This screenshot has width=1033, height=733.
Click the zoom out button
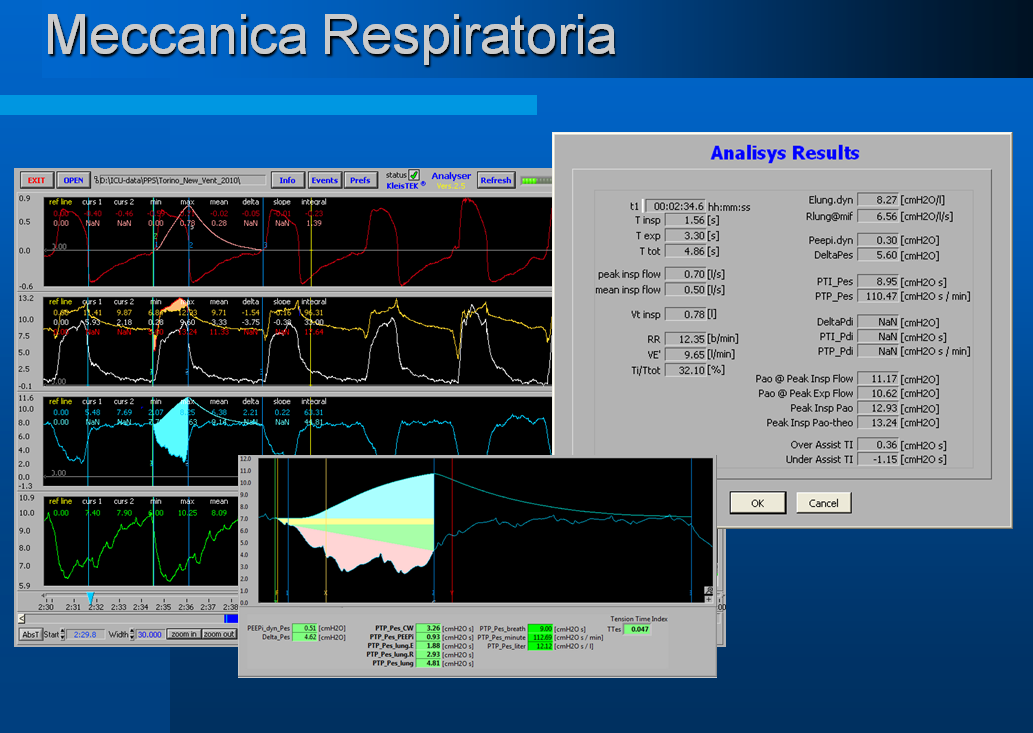[219, 634]
